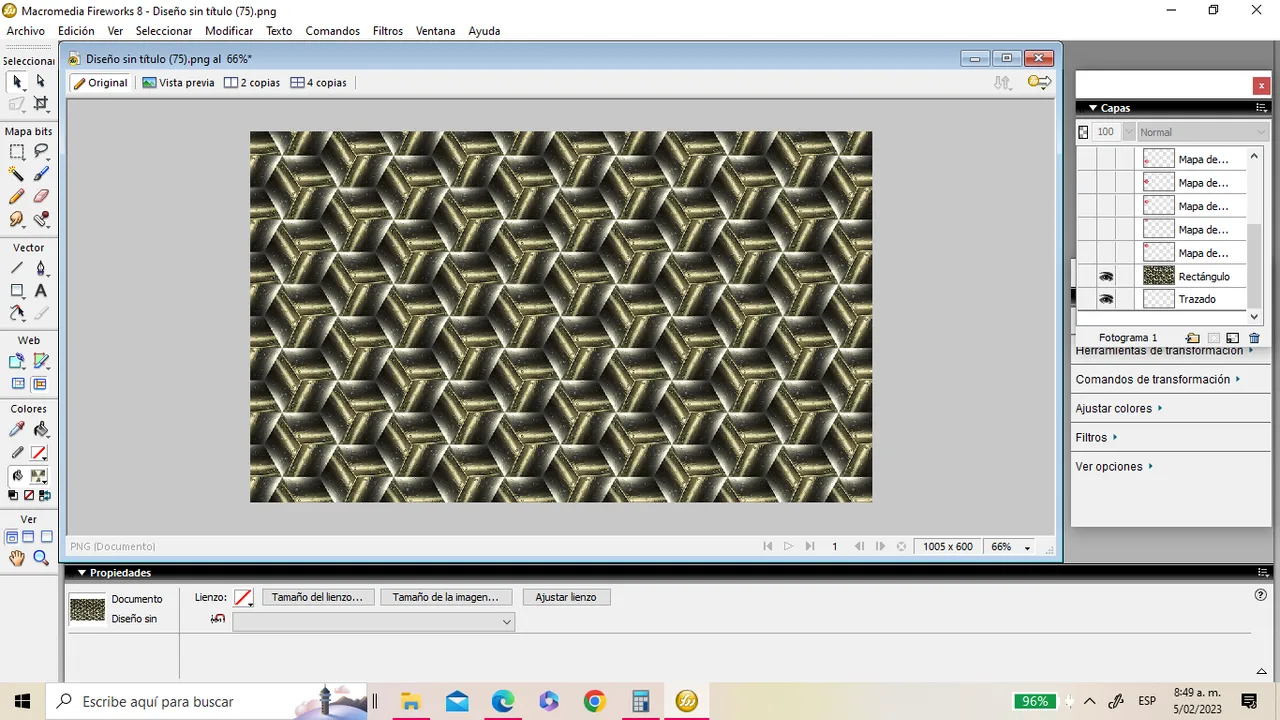
Task: Click Ajustar lienzo button
Action: pyautogui.click(x=566, y=597)
